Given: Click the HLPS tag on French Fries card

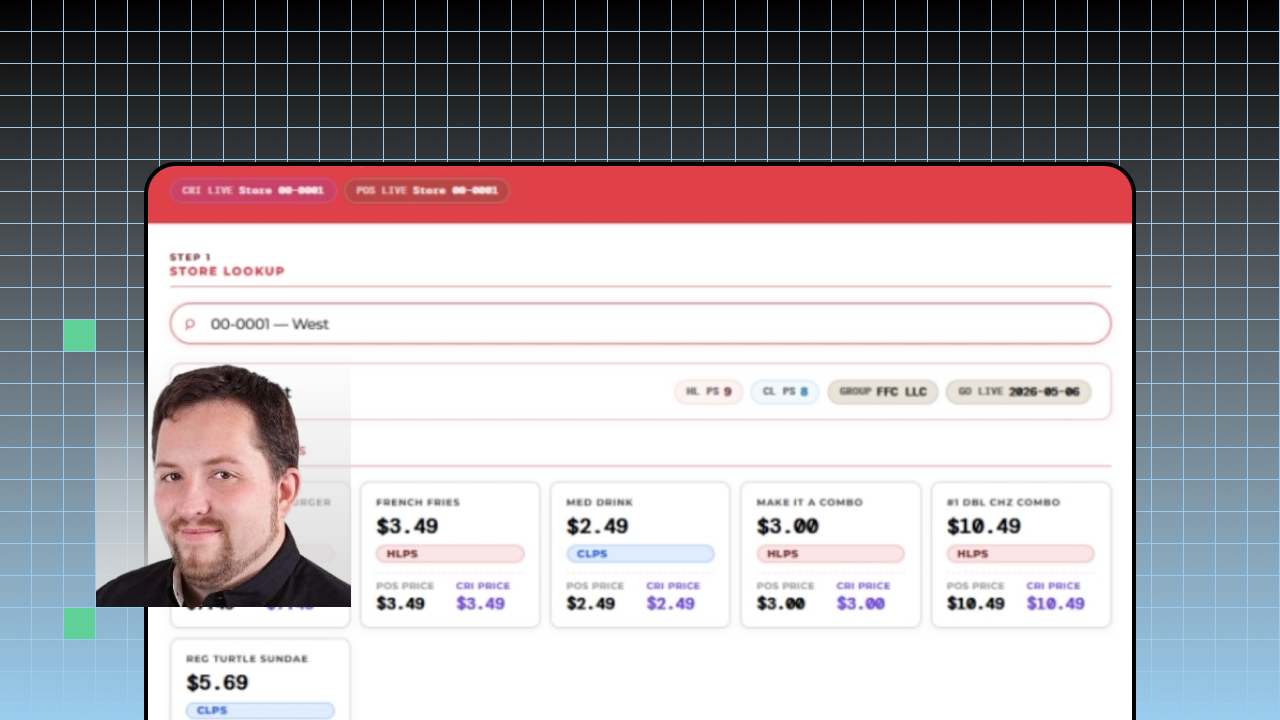Looking at the screenshot, I should pos(450,554).
